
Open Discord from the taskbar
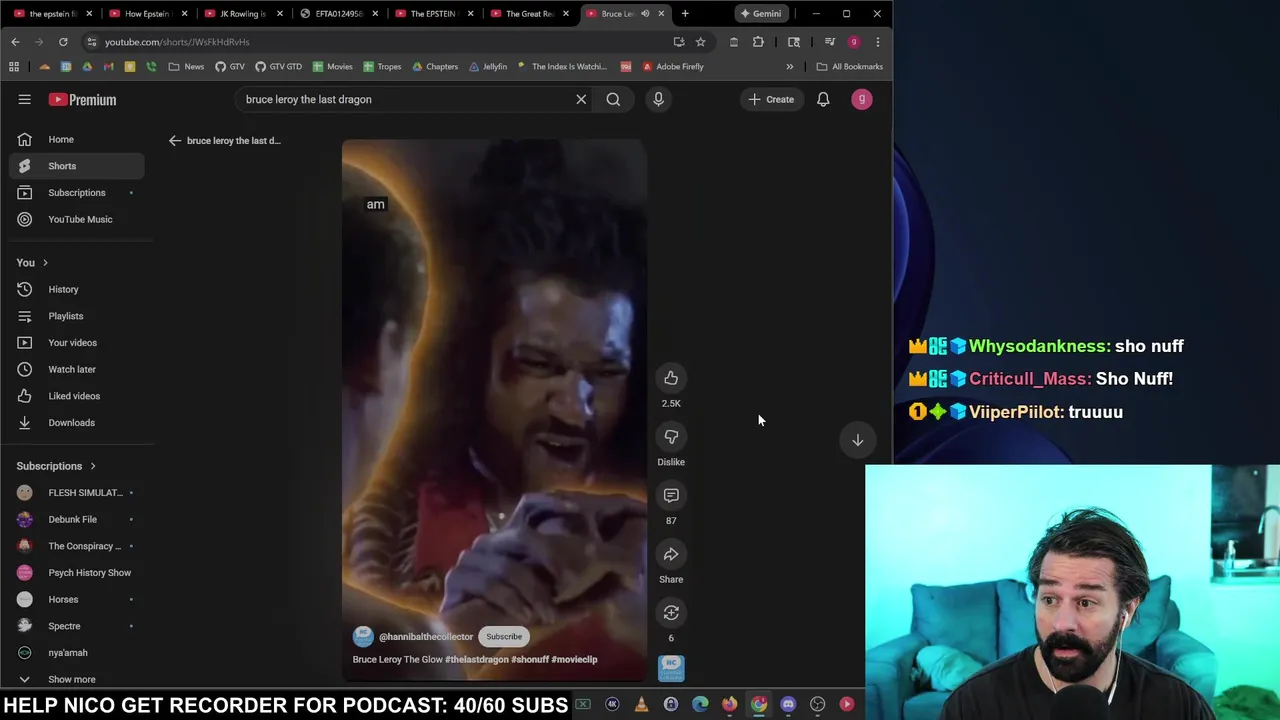coord(788,704)
